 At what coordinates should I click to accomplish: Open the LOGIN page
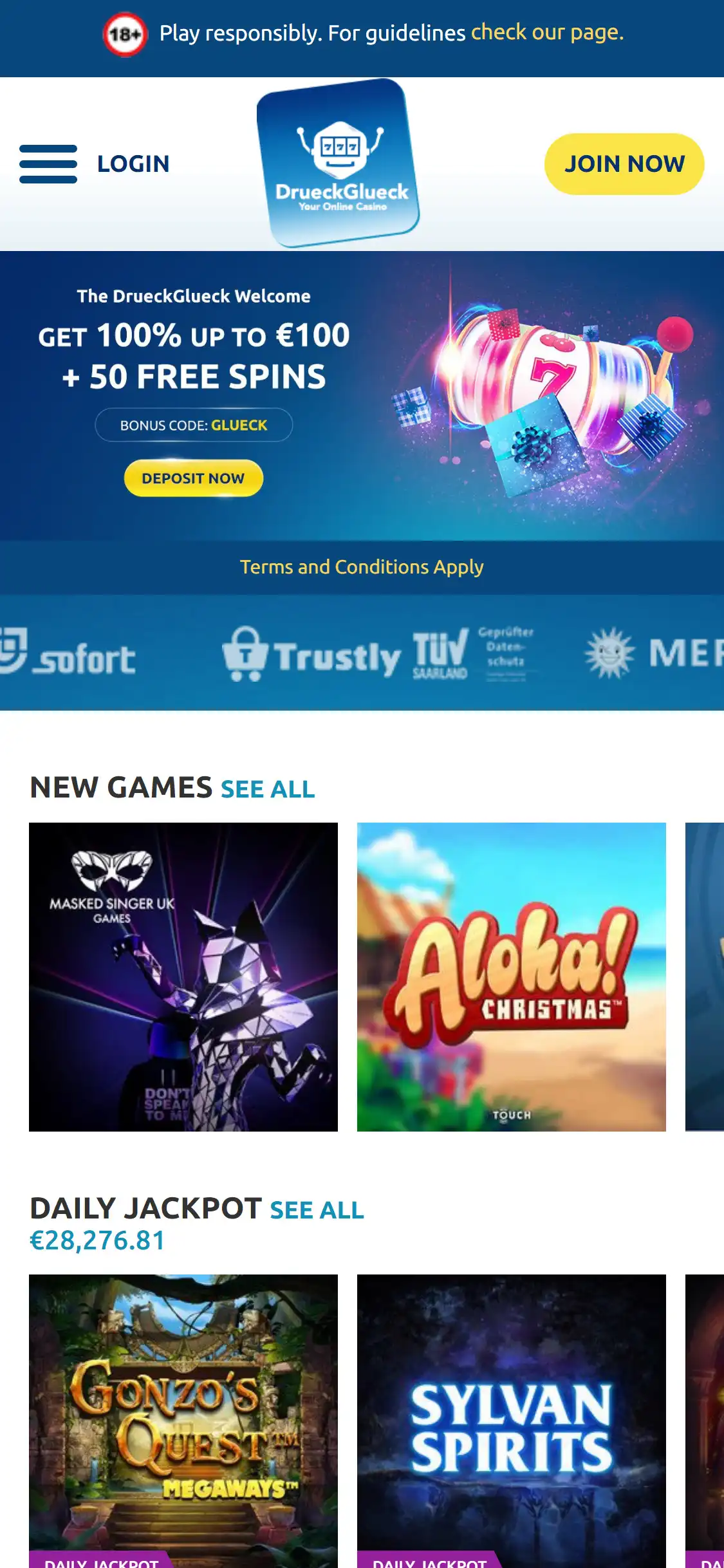coord(133,164)
